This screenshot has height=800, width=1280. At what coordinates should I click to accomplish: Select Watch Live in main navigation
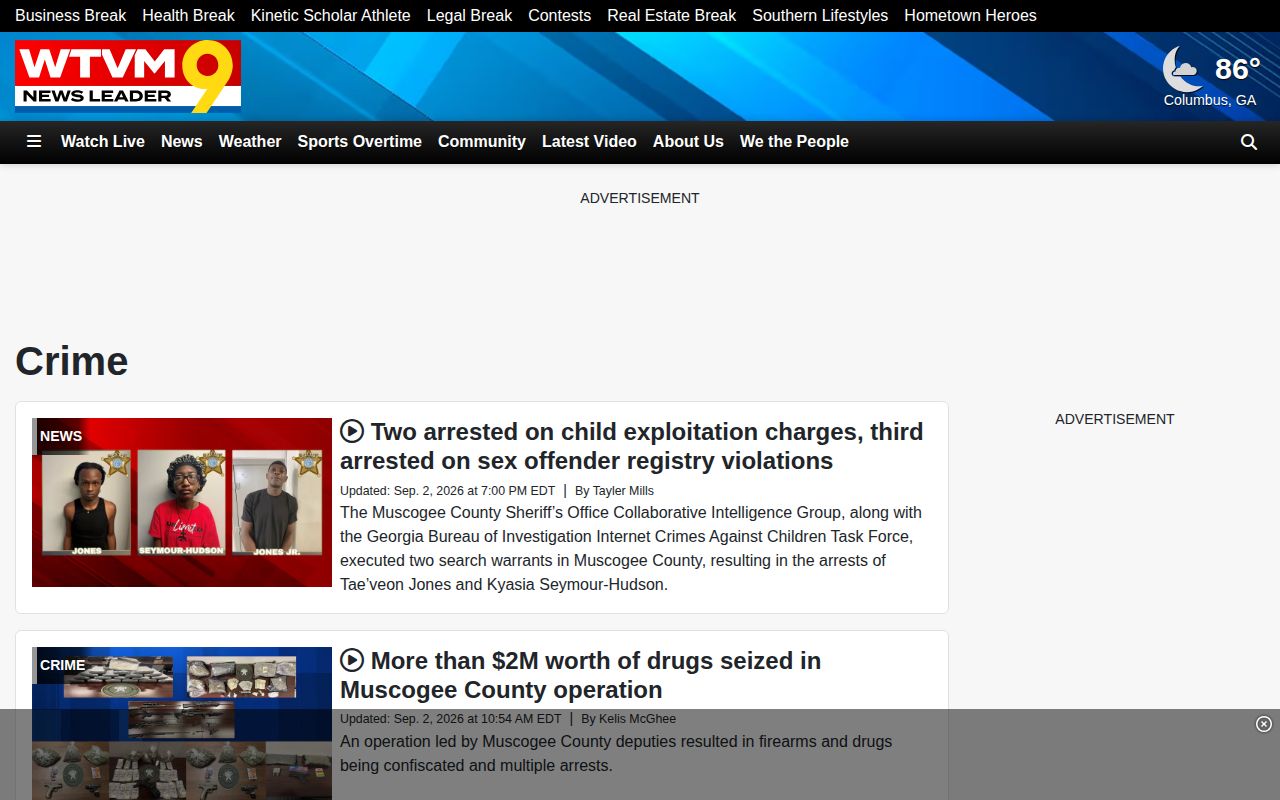(103, 142)
